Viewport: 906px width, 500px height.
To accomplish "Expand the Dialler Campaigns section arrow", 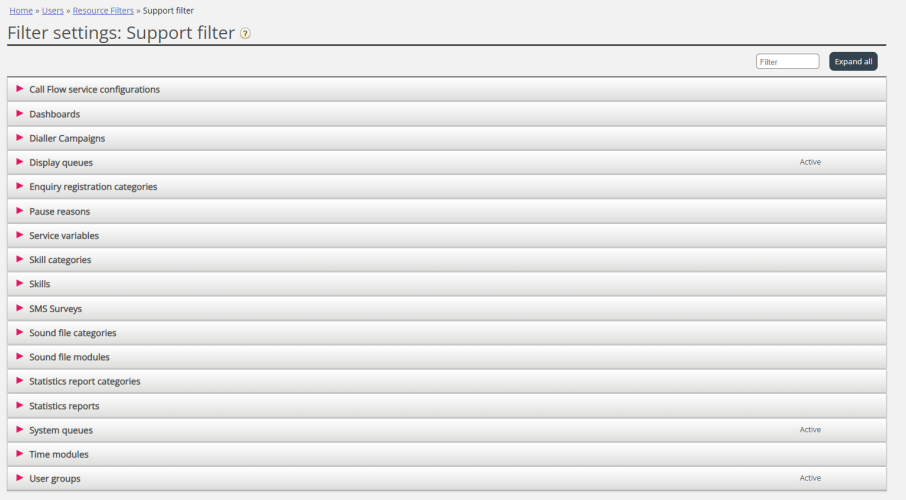I will coord(20,138).
